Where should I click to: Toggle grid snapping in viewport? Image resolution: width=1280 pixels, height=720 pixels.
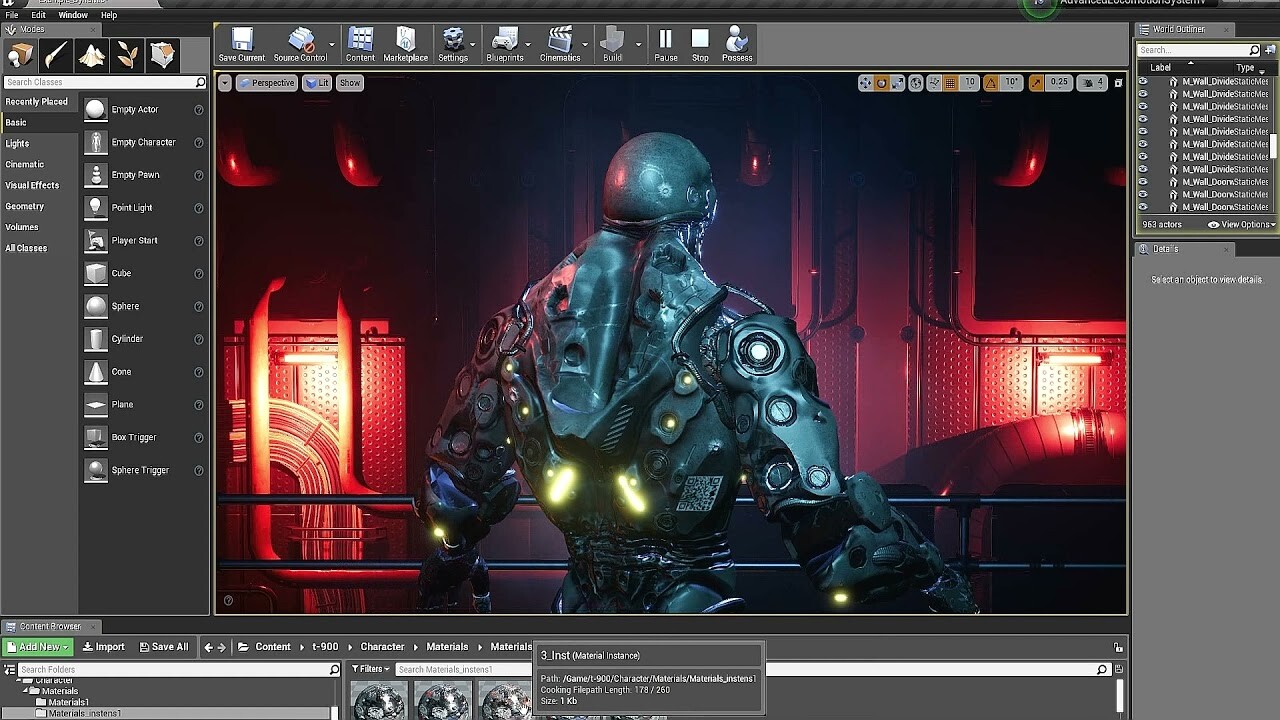tap(950, 83)
